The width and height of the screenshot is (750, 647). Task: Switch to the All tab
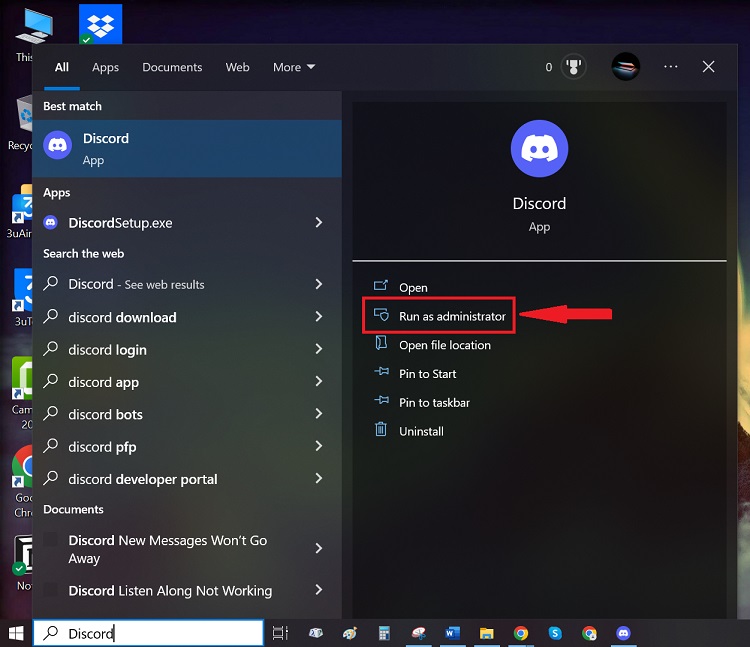pyautogui.click(x=62, y=67)
